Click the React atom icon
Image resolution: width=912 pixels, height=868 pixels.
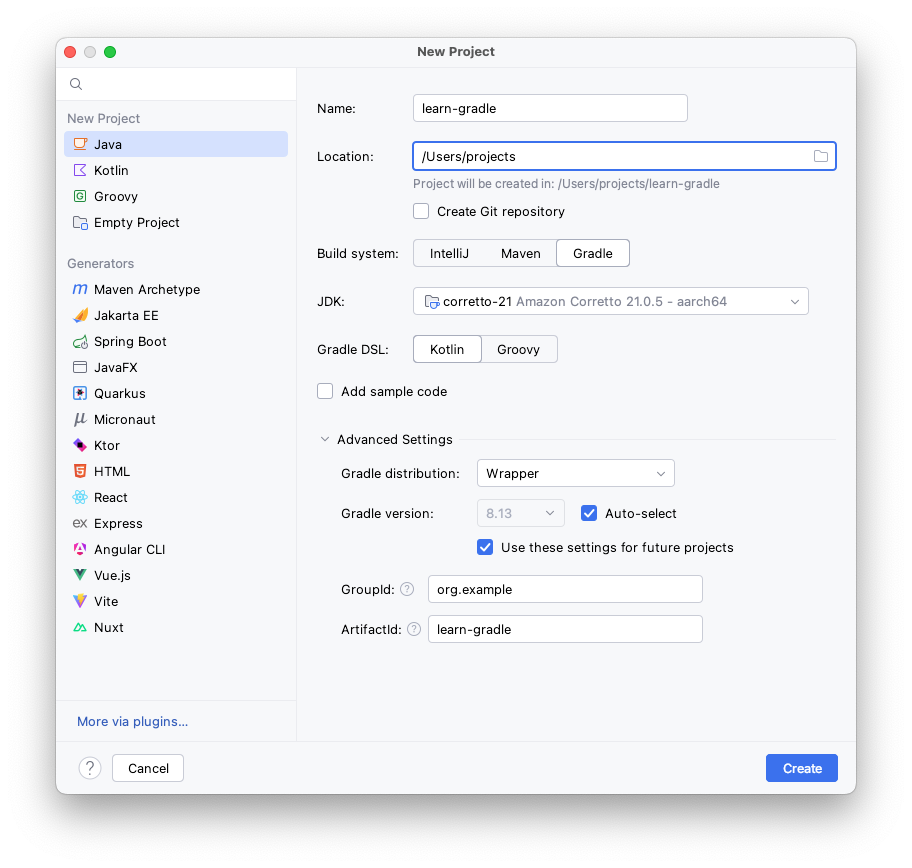pos(80,497)
